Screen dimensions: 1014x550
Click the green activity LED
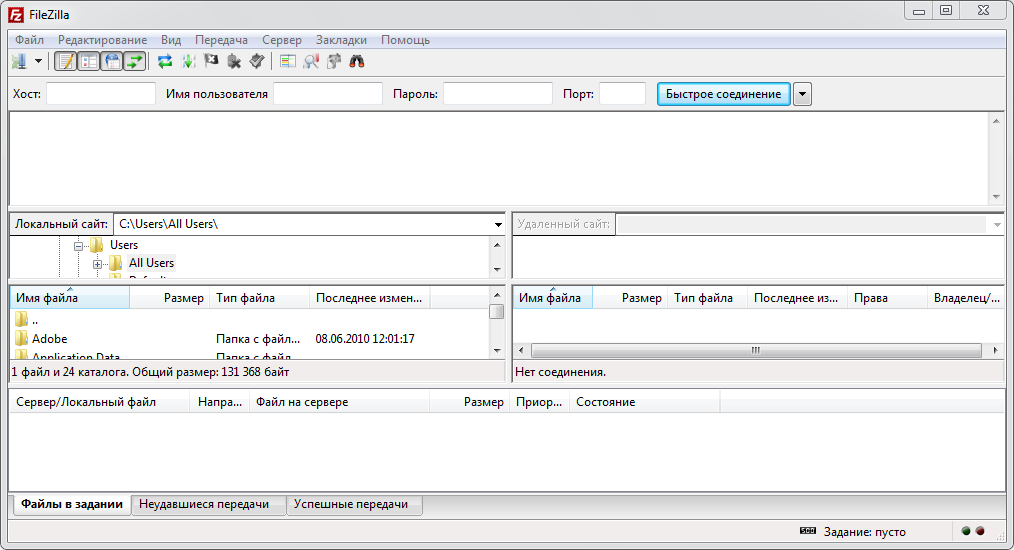(x=966, y=531)
